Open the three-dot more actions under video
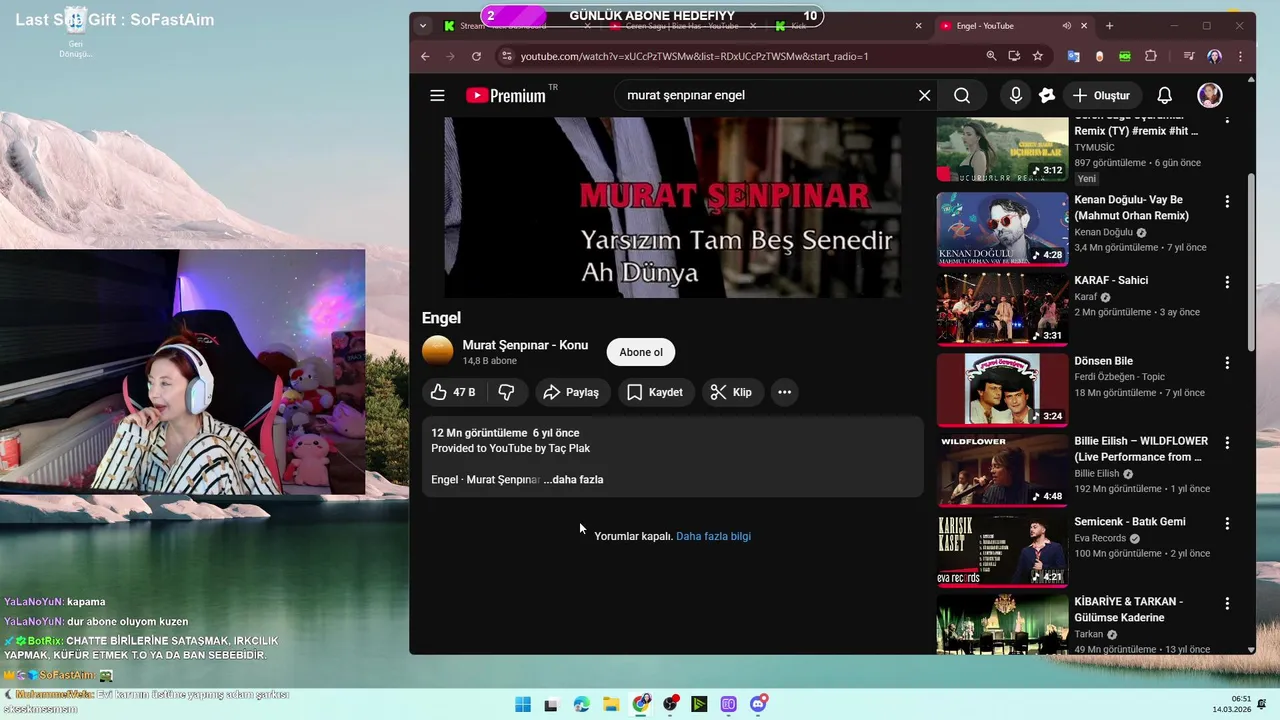 pos(785,392)
